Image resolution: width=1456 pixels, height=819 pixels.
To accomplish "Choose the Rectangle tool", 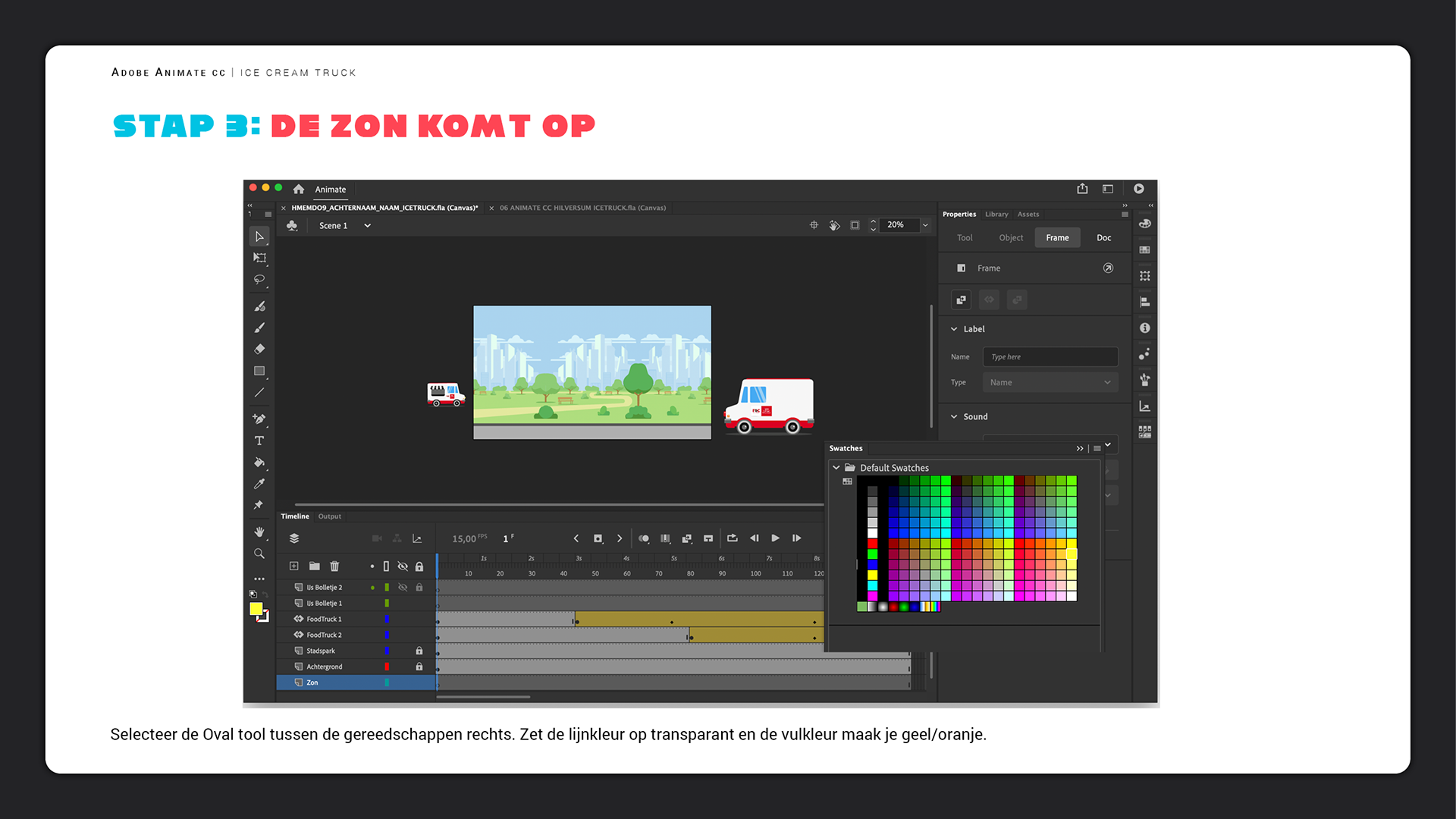I will coord(259,371).
